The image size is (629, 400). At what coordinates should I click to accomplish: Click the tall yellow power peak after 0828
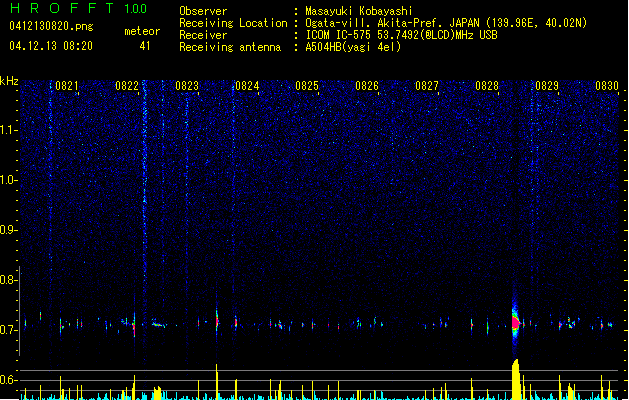pos(516,379)
